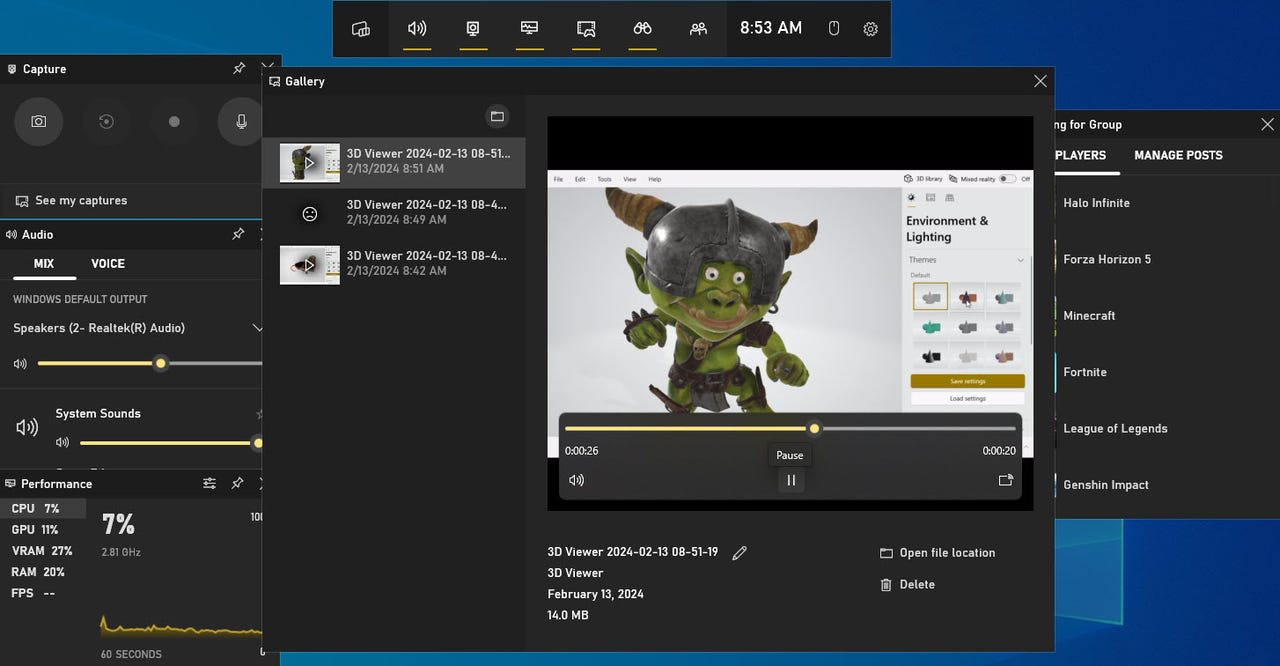Close the Looking for Group widget
Screen dimensions: 1280x666
pos(1267,124)
